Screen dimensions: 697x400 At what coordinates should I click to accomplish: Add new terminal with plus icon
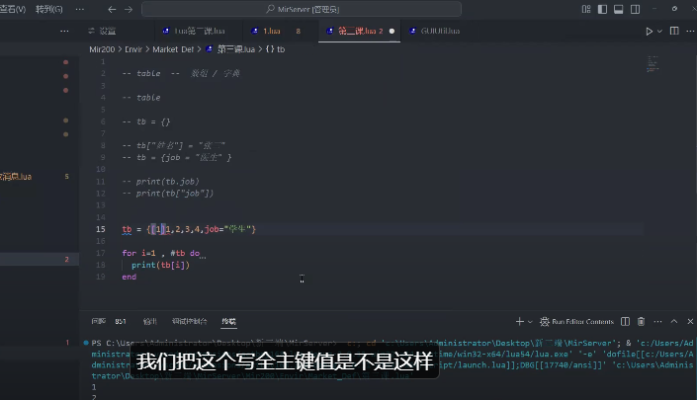pos(519,321)
